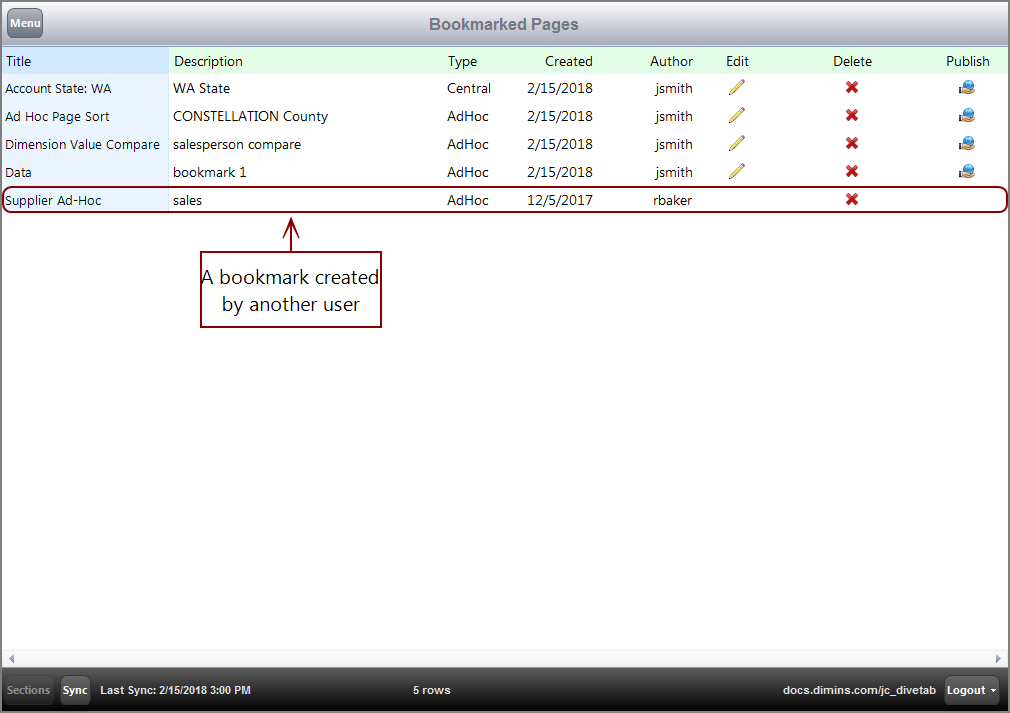Viewport: 1010px width, 713px height.
Task: Edit the Account State: WA bookmark
Action: pos(737,88)
